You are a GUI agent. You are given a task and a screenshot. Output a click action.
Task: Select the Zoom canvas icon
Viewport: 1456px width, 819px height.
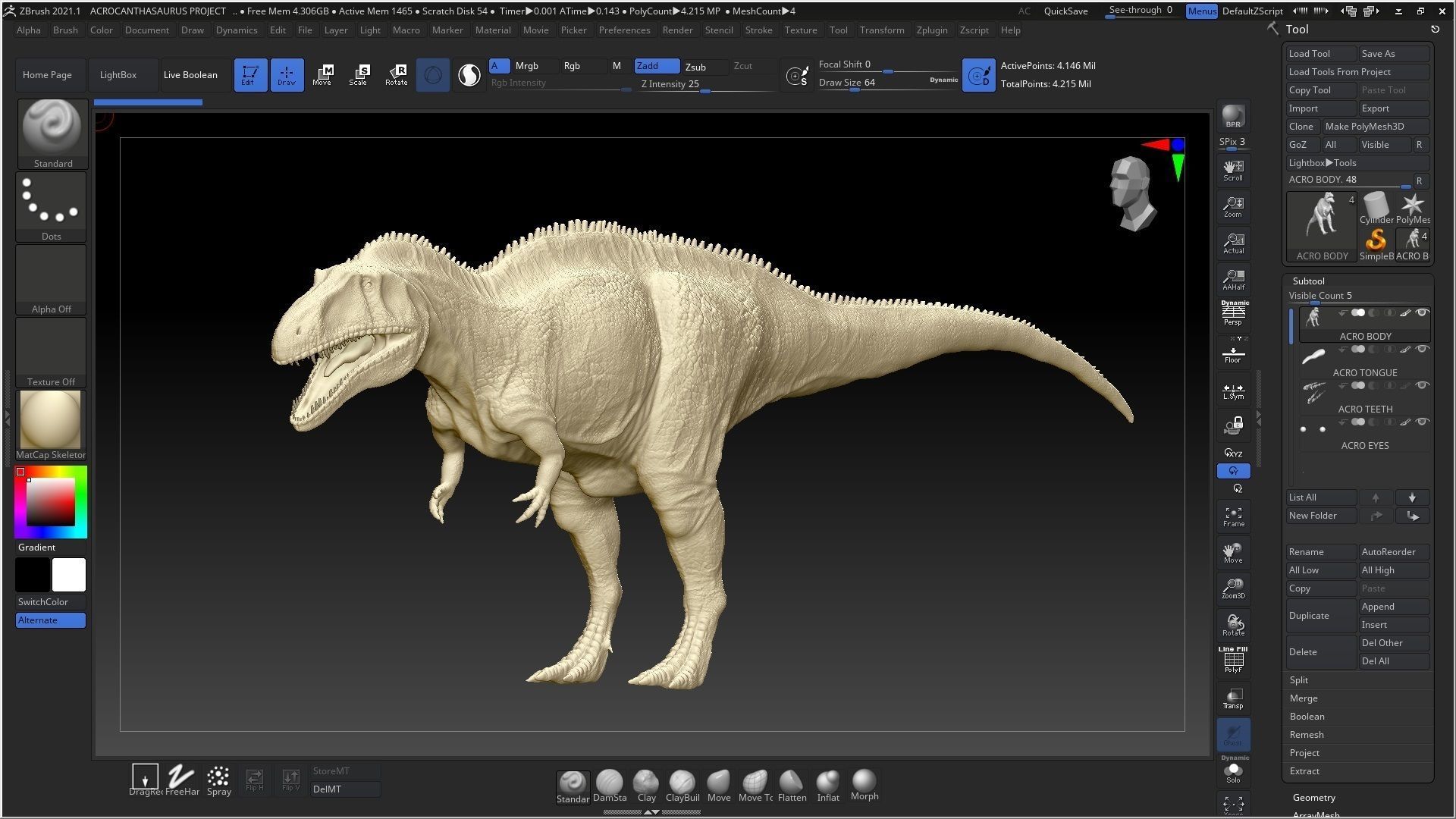pos(1233,206)
